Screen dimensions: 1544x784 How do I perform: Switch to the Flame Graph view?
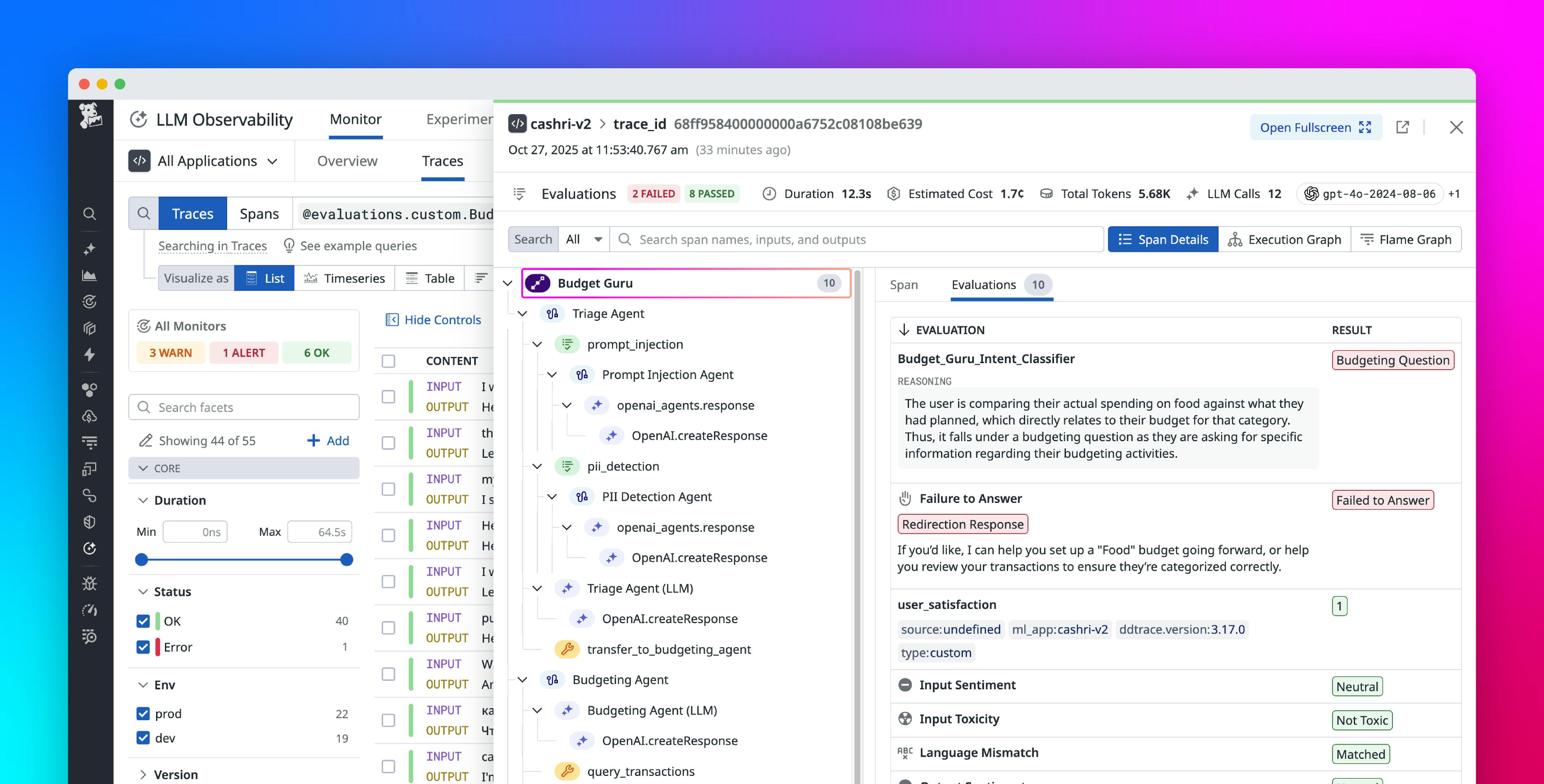[1406, 239]
